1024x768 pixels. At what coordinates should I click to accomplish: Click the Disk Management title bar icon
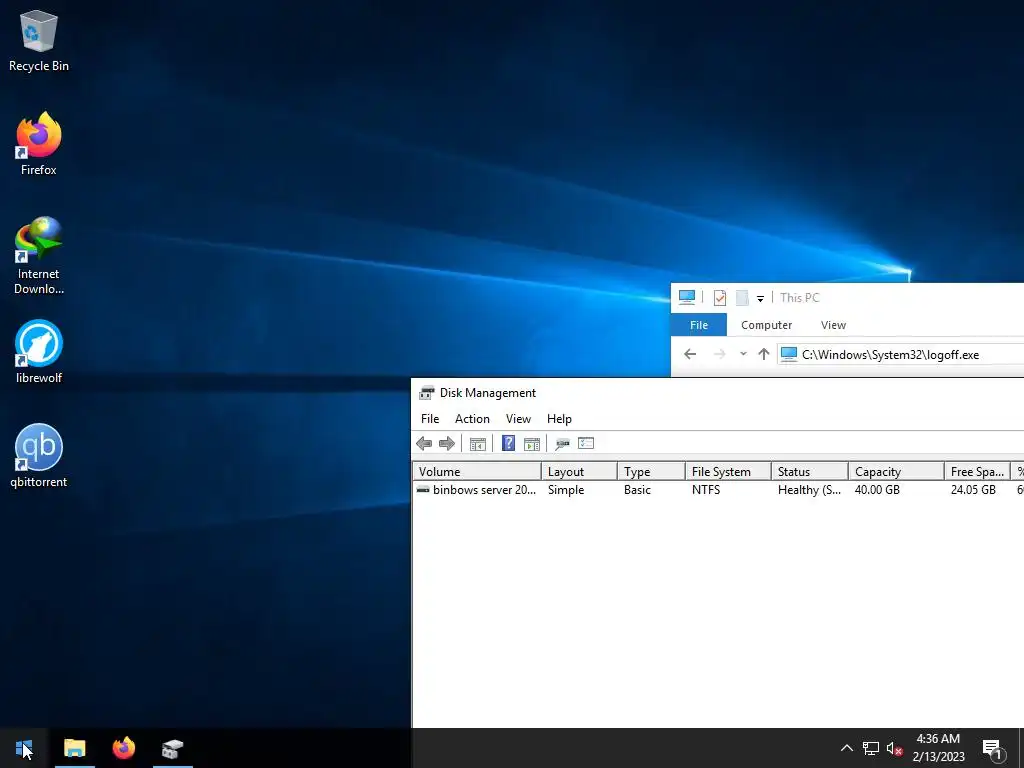click(x=426, y=392)
